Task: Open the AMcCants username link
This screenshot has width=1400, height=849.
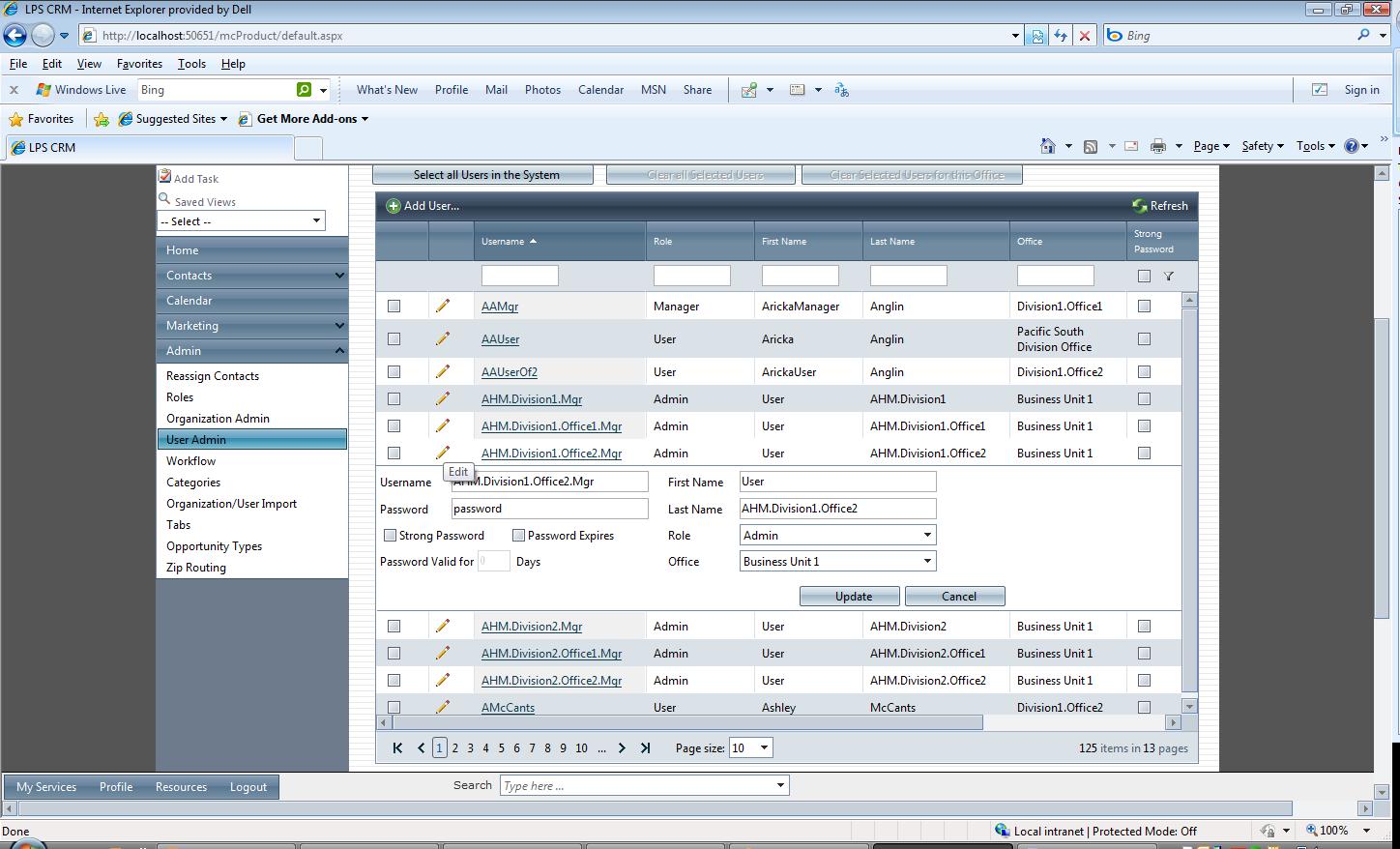Action: (x=508, y=707)
